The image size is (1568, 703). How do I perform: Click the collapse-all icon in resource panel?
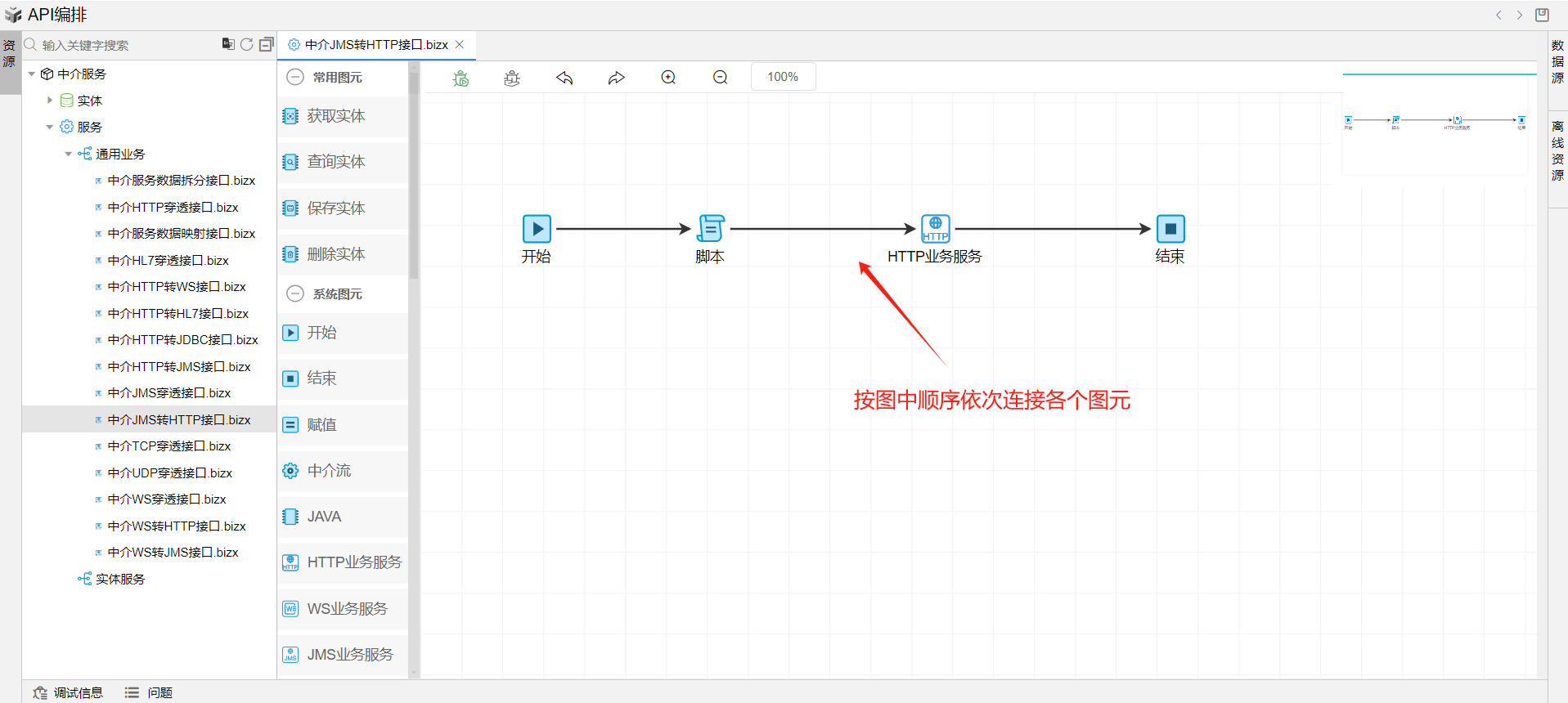click(x=266, y=44)
